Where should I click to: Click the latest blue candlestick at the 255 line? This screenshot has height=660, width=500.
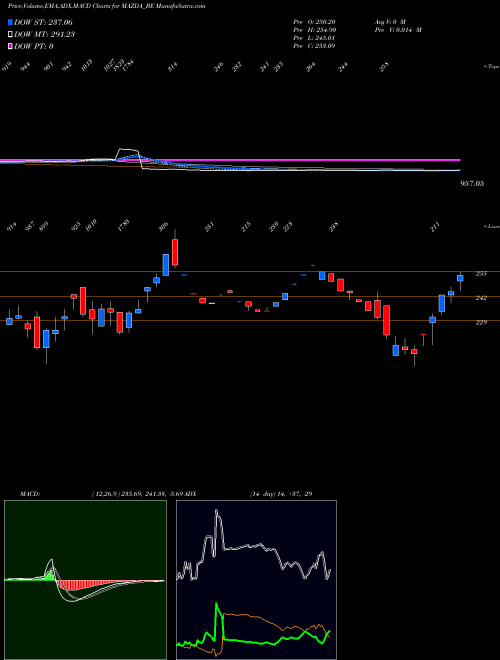coord(460,278)
